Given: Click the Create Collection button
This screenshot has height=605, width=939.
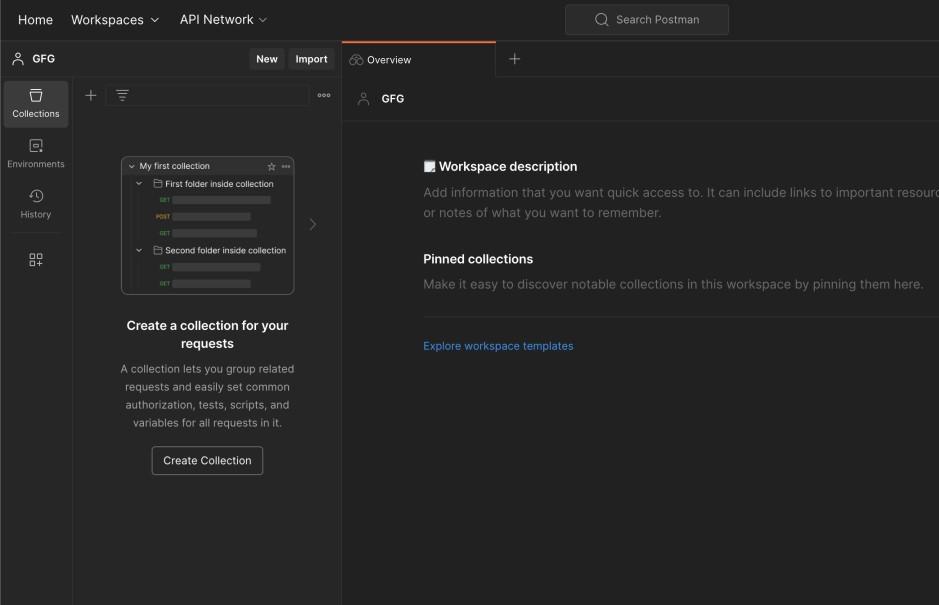Looking at the screenshot, I should [x=207, y=461].
